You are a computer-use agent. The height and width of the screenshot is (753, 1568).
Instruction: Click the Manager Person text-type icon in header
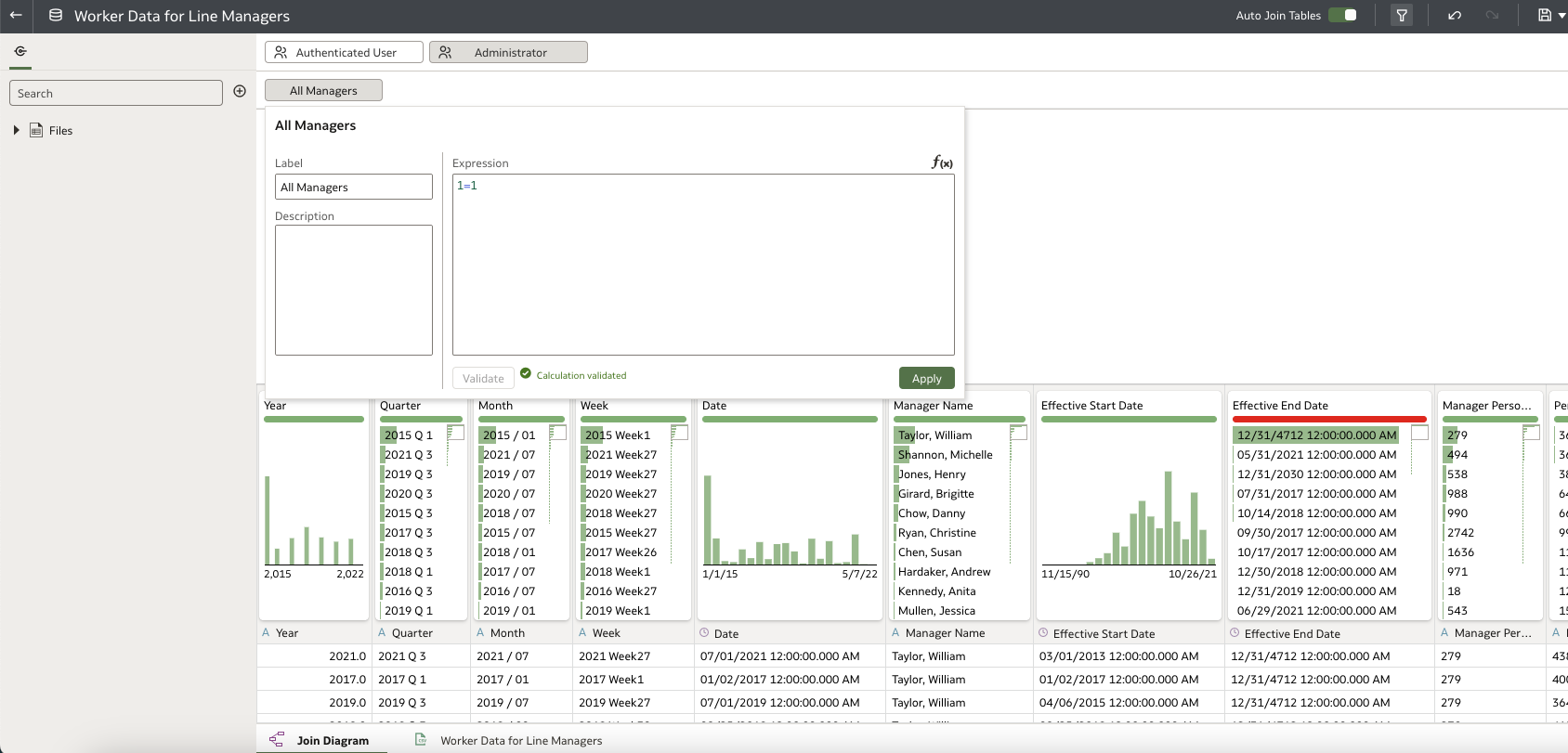point(1444,632)
